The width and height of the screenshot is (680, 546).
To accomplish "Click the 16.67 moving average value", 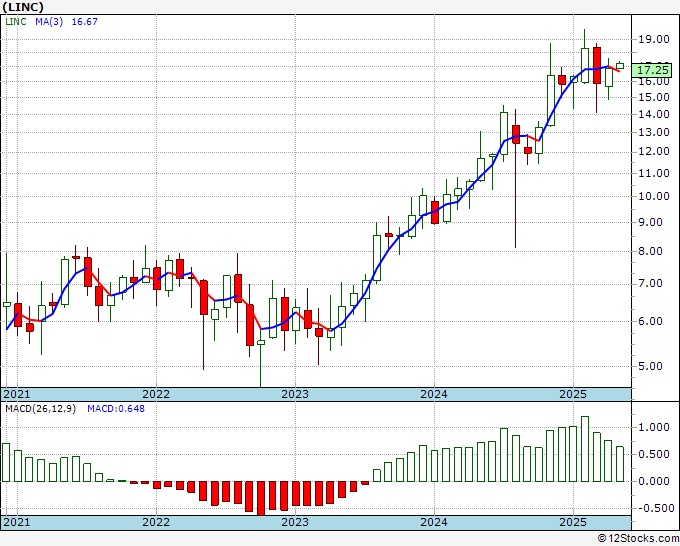I will (x=85, y=22).
